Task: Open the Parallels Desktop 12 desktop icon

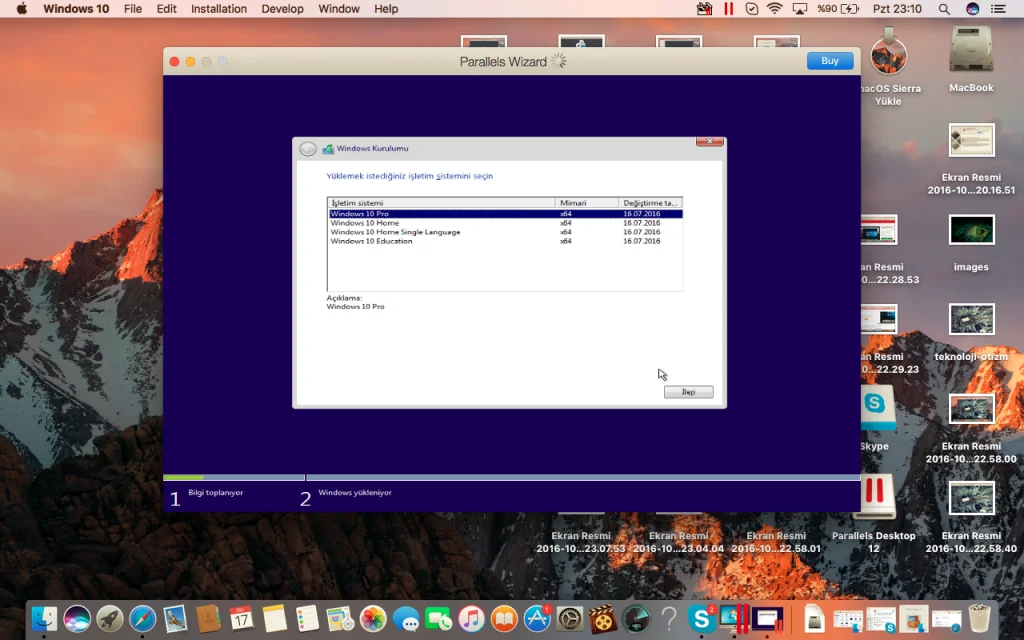Action: 874,494
